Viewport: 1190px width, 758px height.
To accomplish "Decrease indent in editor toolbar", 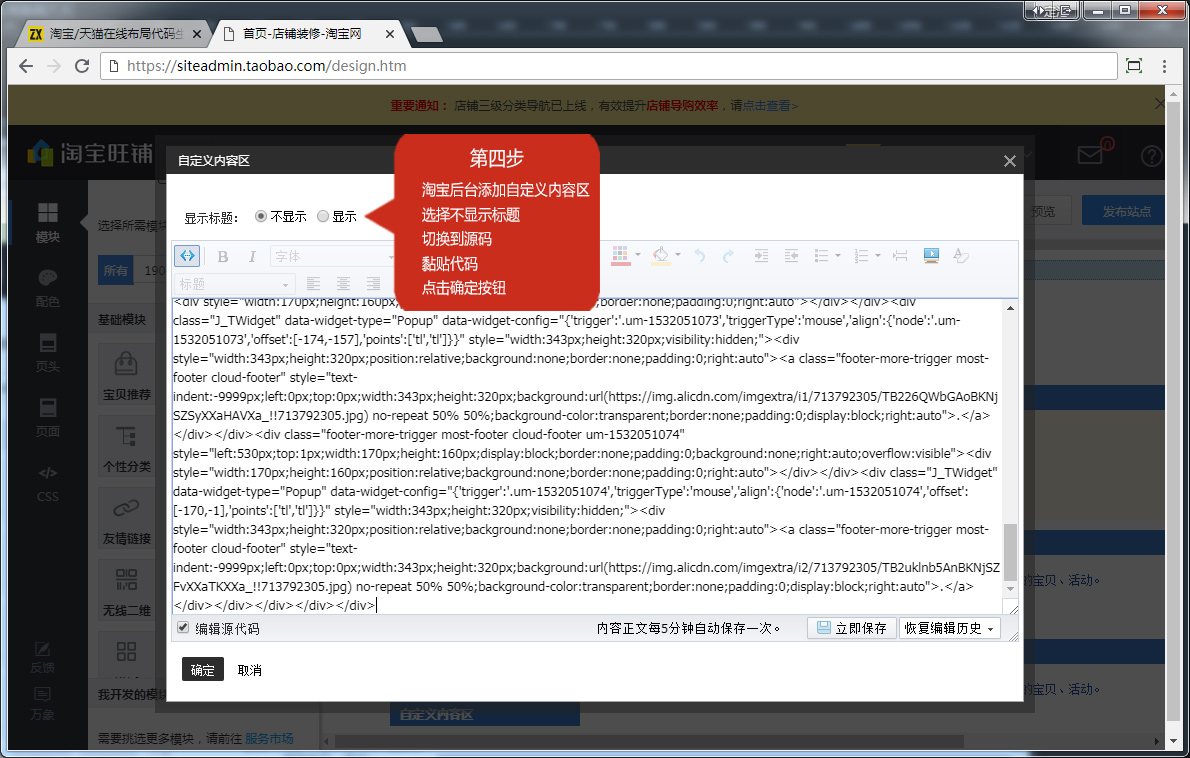I will click(x=791, y=256).
